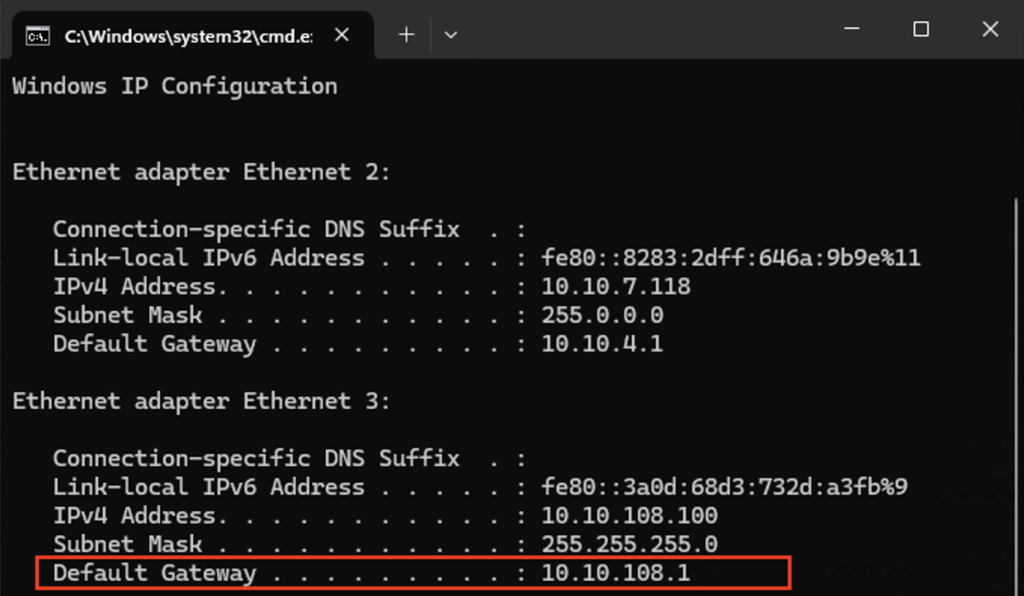The image size is (1024, 596).
Task: Close the cmd.exe terminal tab
Action: (x=341, y=35)
